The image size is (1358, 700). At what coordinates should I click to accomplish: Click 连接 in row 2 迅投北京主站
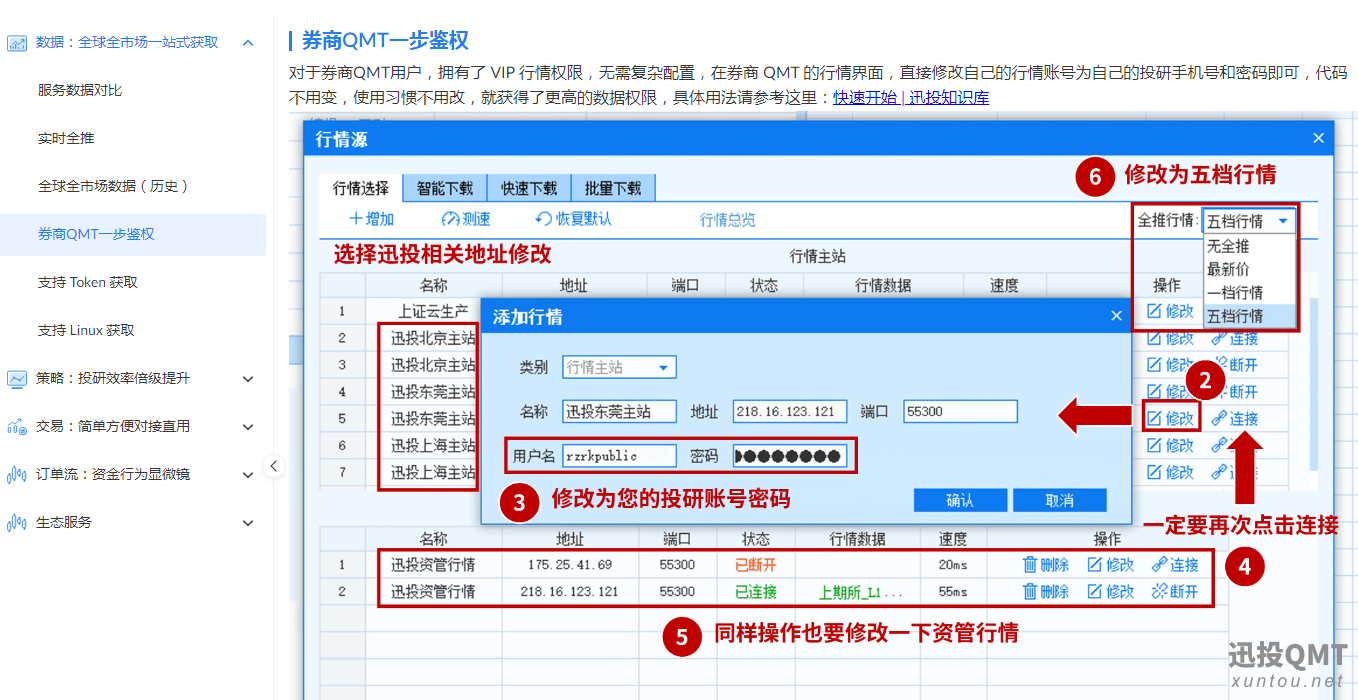1235,339
